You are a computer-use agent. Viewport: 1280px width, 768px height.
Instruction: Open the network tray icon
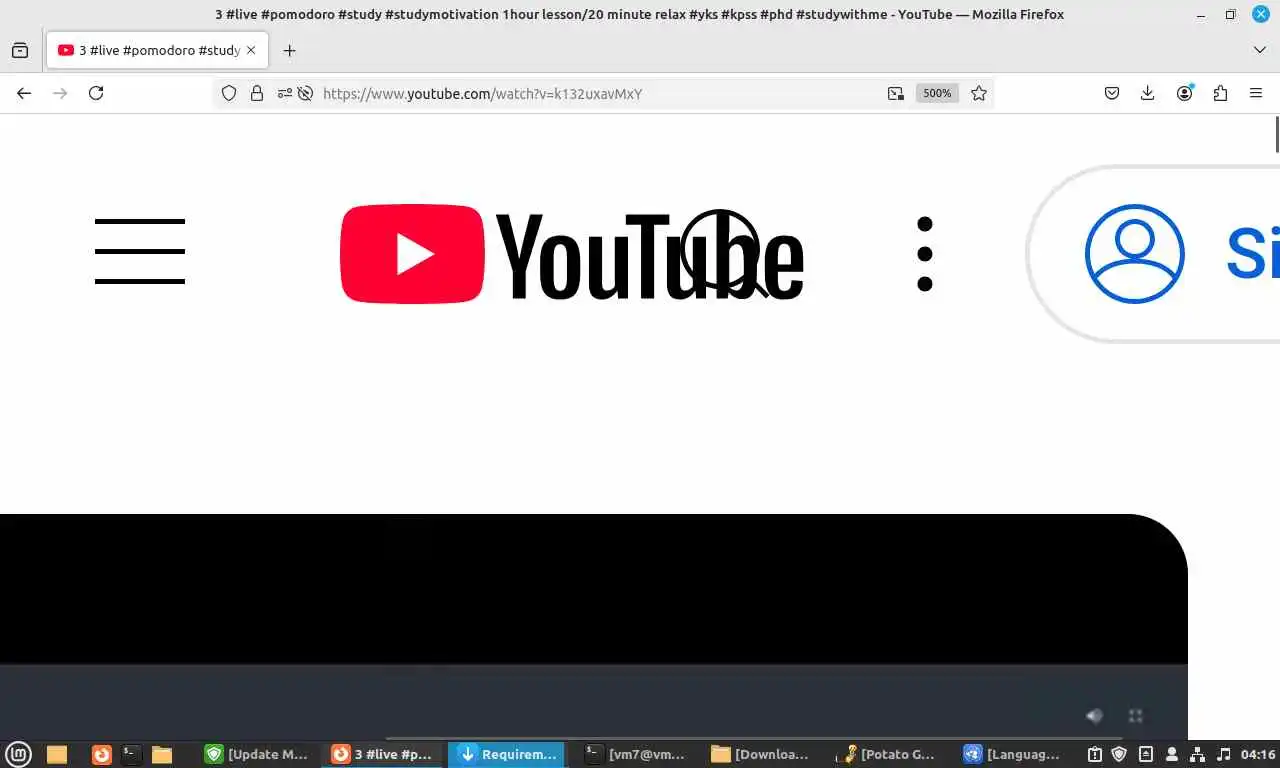(1198, 754)
